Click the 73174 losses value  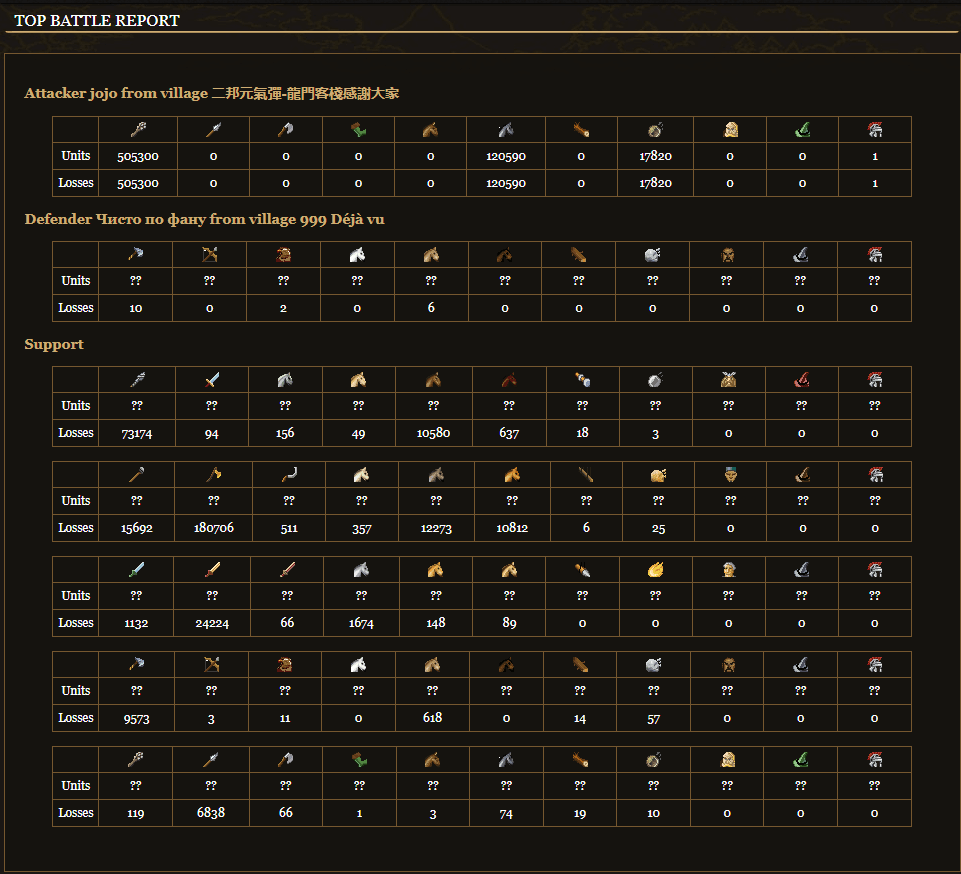point(137,433)
